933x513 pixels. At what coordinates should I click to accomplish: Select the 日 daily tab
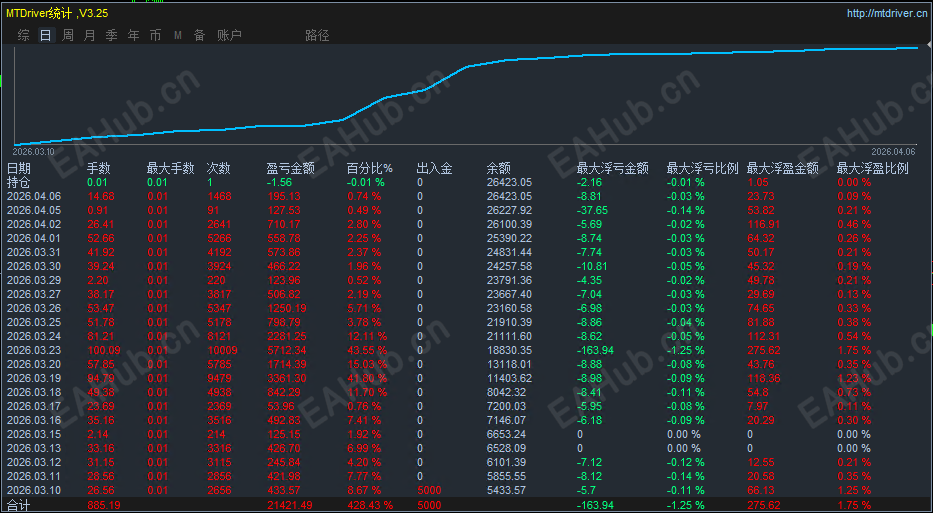coord(46,36)
